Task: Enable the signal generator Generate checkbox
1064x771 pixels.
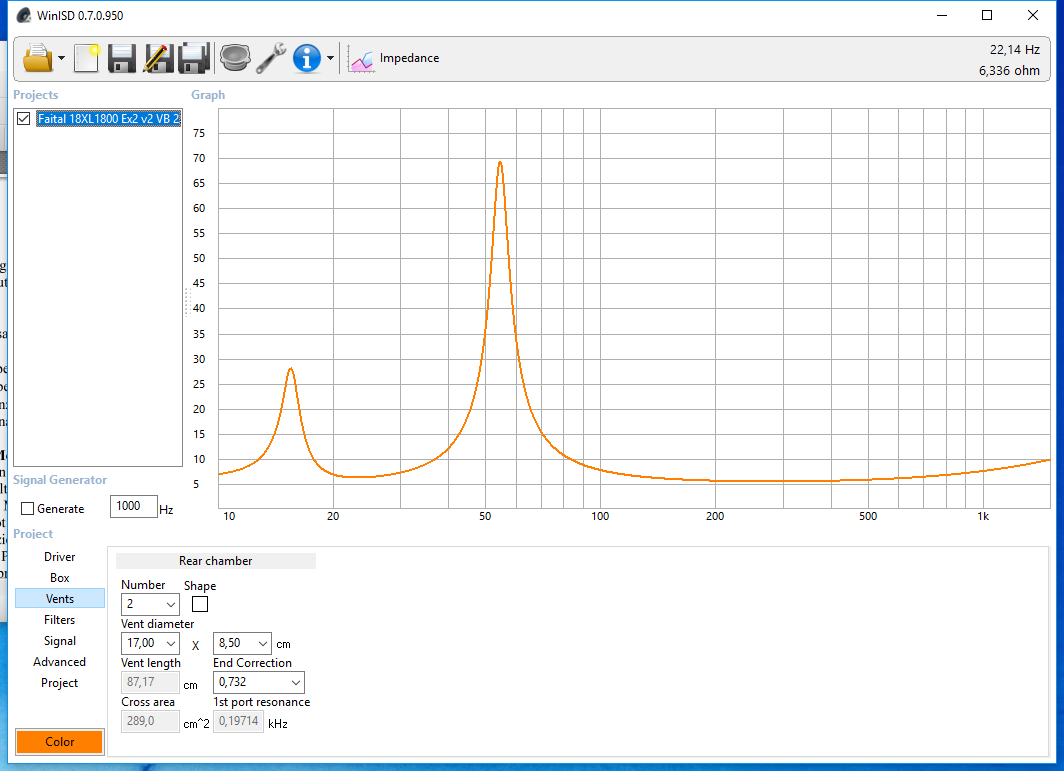Action: click(28, 509)
